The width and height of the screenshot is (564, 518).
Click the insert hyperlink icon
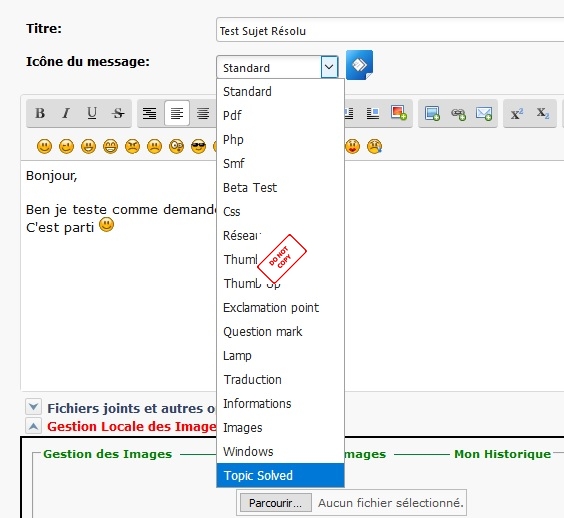[458, 114]
